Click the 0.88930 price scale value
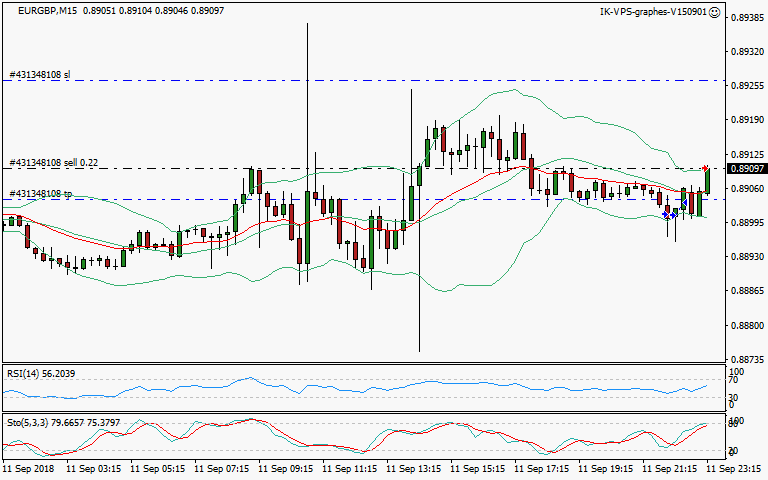The image size is (768, 480). click(x=747, y=257)
